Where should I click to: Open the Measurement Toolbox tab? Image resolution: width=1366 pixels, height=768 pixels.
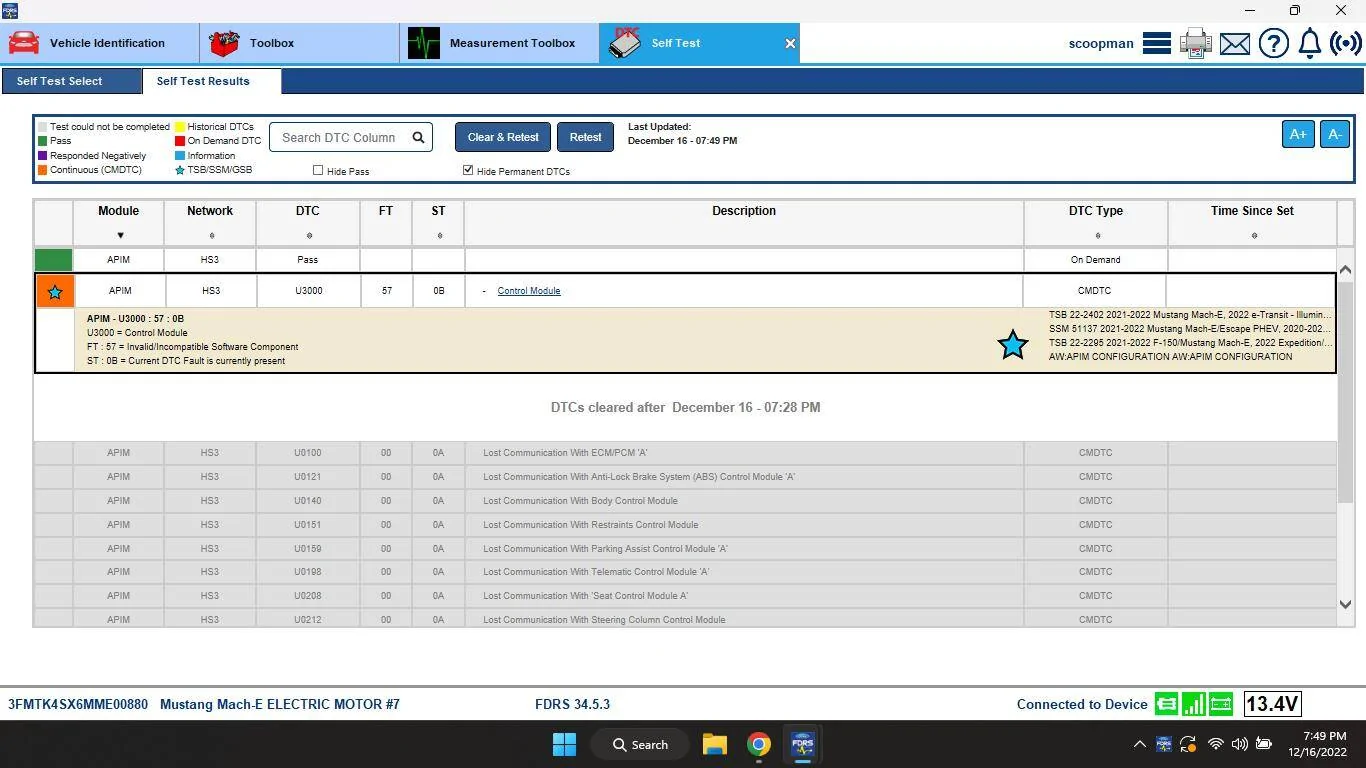500,43
